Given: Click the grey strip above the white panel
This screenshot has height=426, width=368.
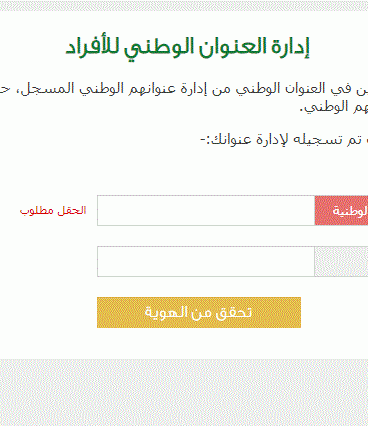Looking at the screenshot, I should coord(184,5).
